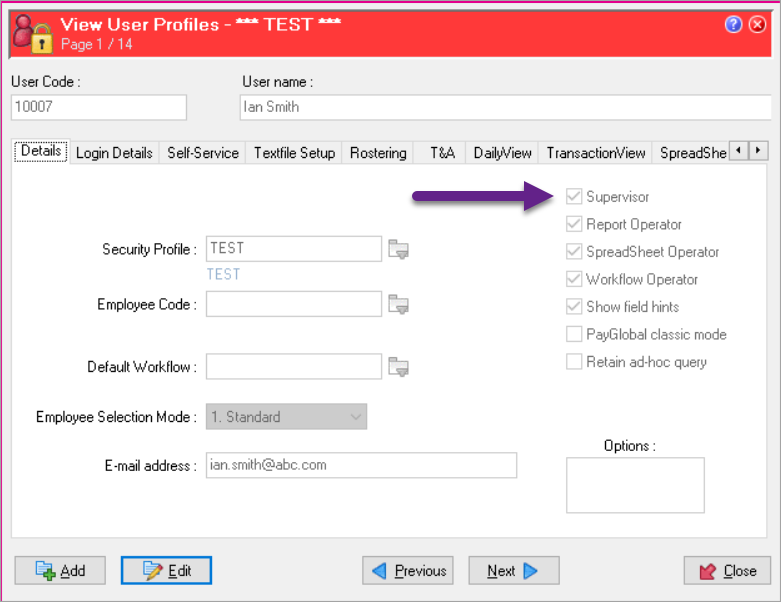781x602 pixels.
Task: Enable PayGlobal classic mode checkbox
Action: pos(574,334)
